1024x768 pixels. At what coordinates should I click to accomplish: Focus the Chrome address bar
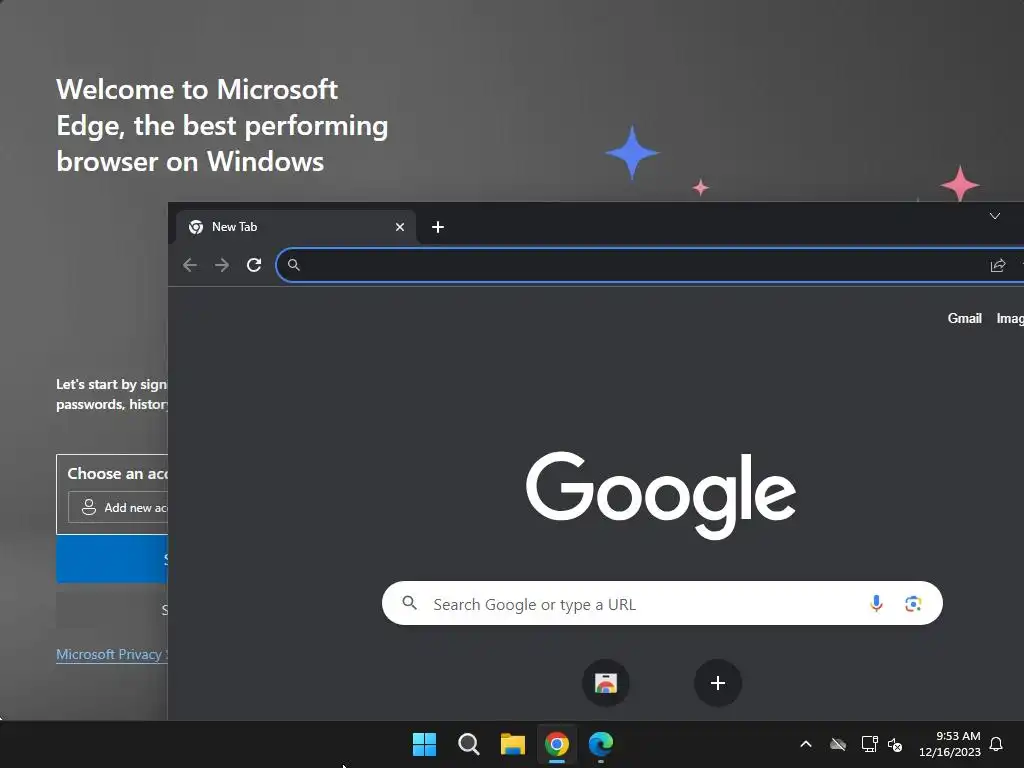pos(650,265)
